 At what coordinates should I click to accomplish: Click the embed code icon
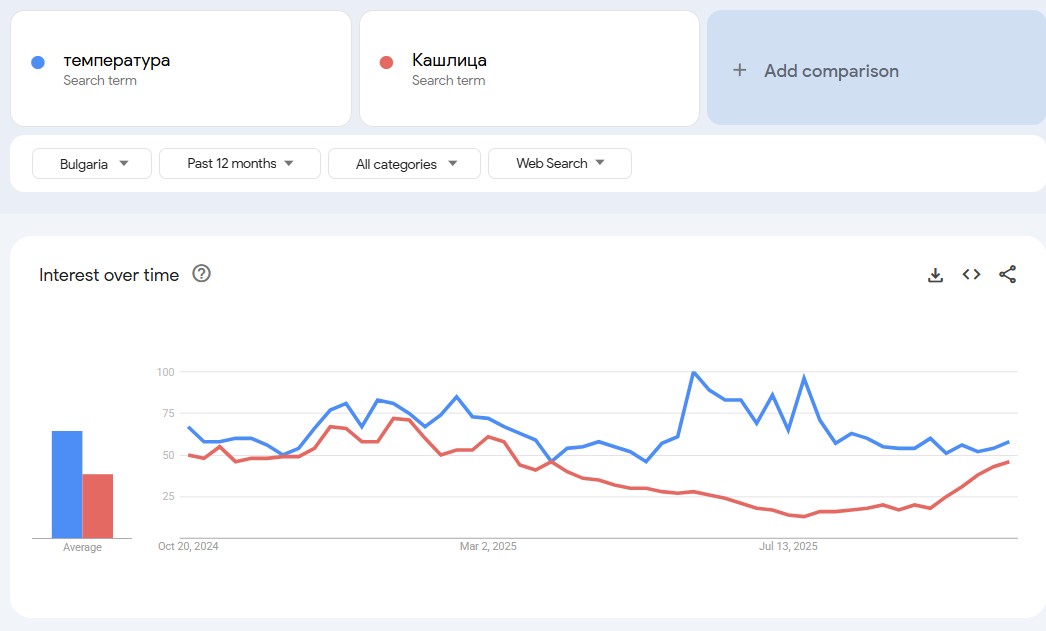coord(971,275)
